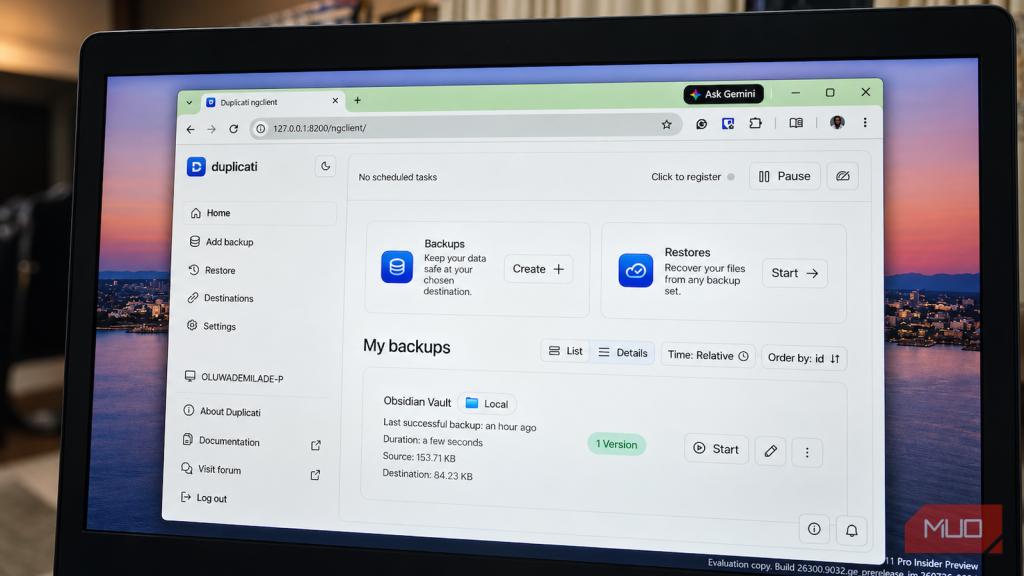Pause scheduled backups
This screenshot has height=576, width=1024.
[x=784, y=176]
